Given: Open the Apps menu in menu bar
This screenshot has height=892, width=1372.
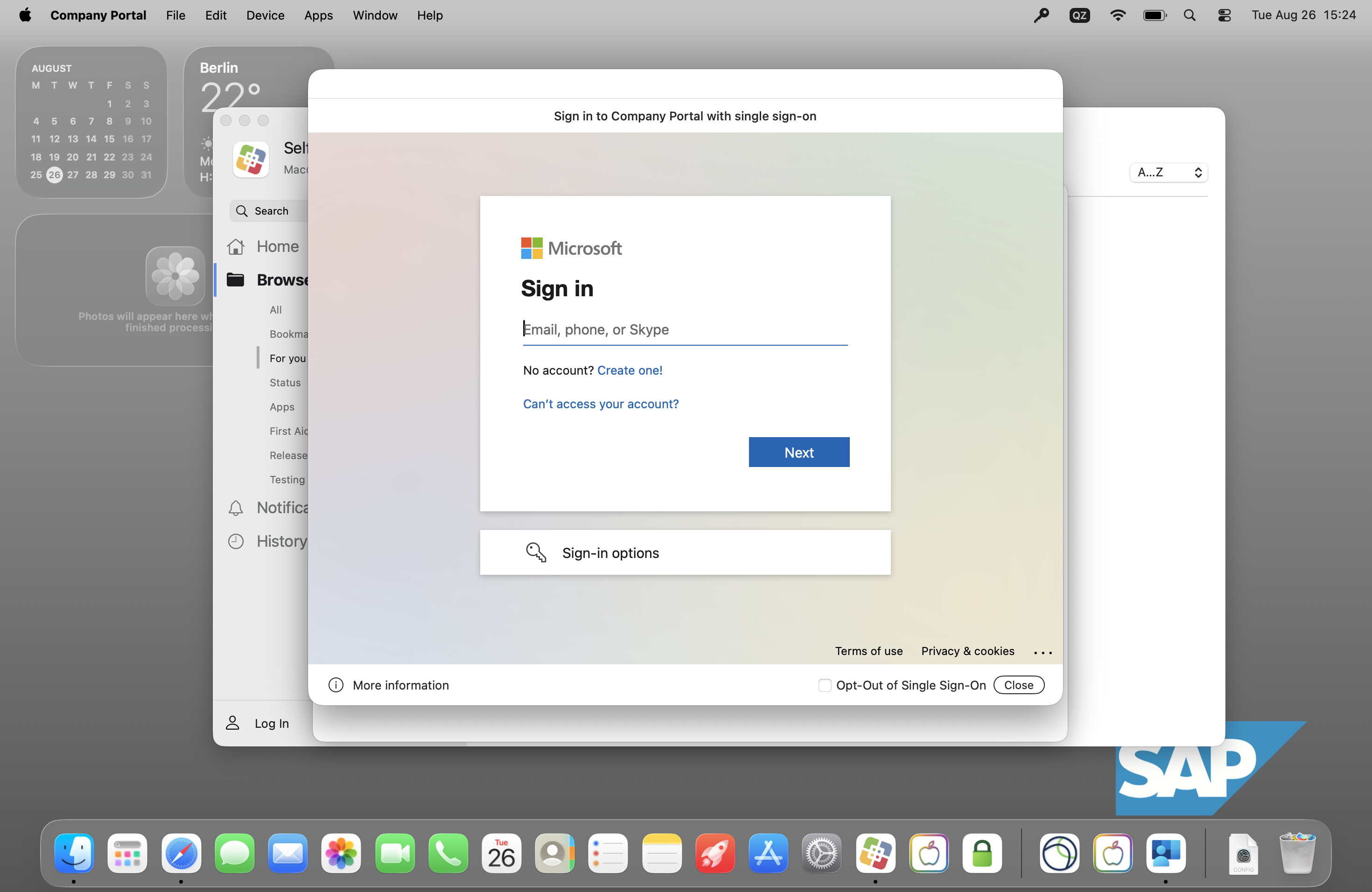Looking at the screenshot, I should point(318,15).
